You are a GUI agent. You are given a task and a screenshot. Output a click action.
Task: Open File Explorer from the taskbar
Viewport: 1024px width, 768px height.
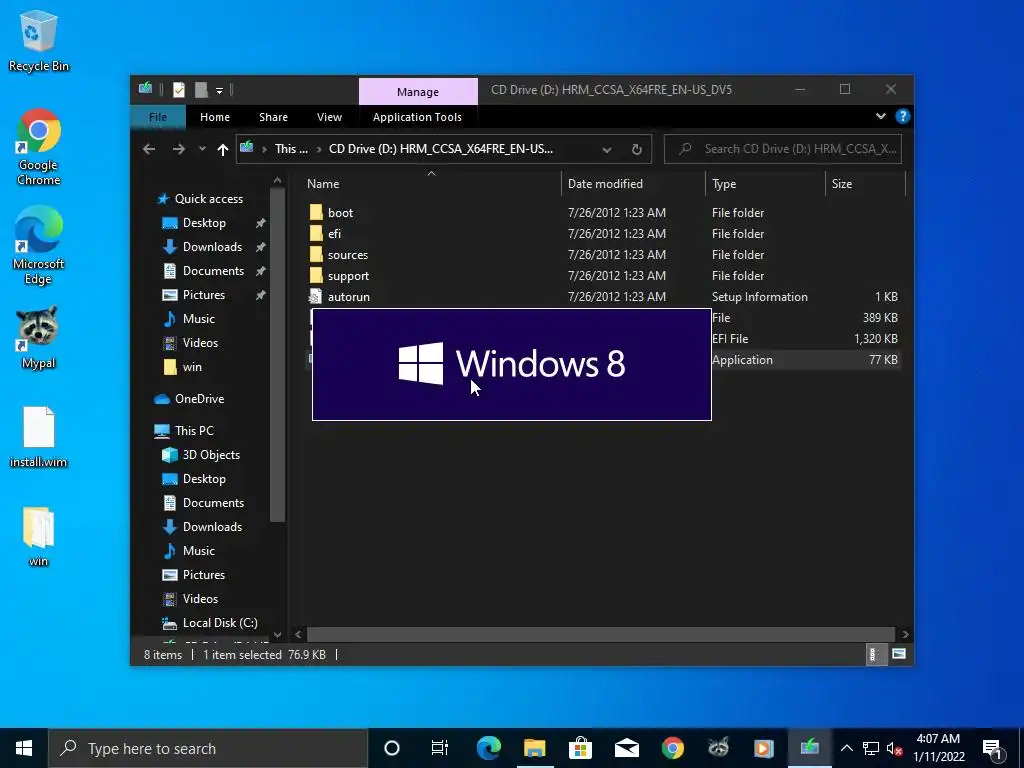pos(534,748)
